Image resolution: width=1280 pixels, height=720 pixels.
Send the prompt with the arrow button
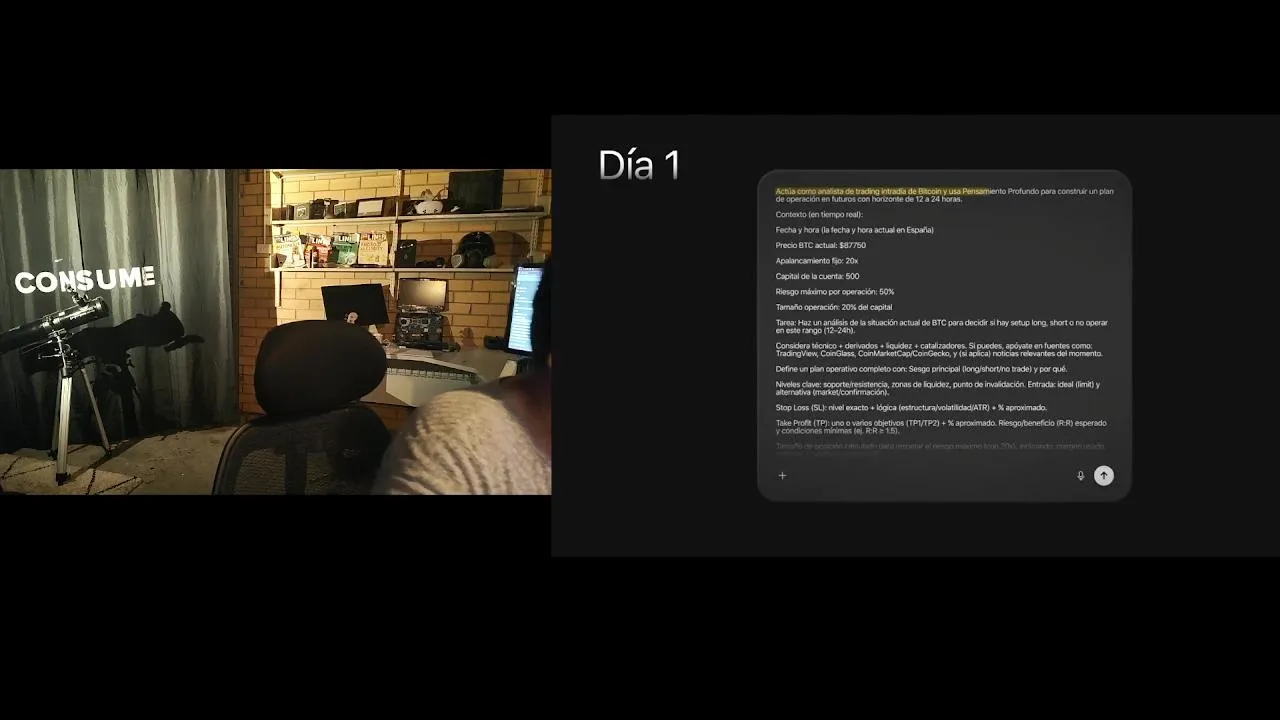[1103, 476]
